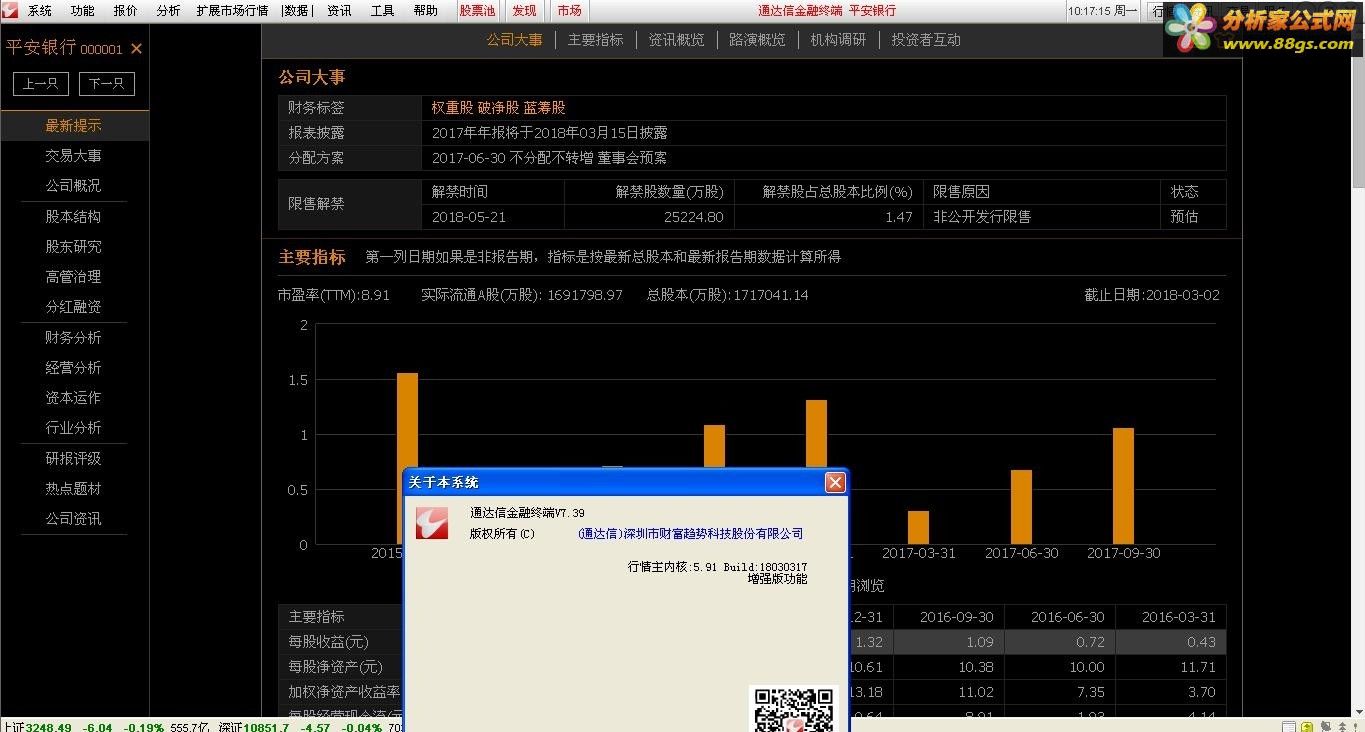The height and width of the screenshot is (732, 1365).
Task: Click the 发现 toolbar button
Action: (x=524, y=11)
